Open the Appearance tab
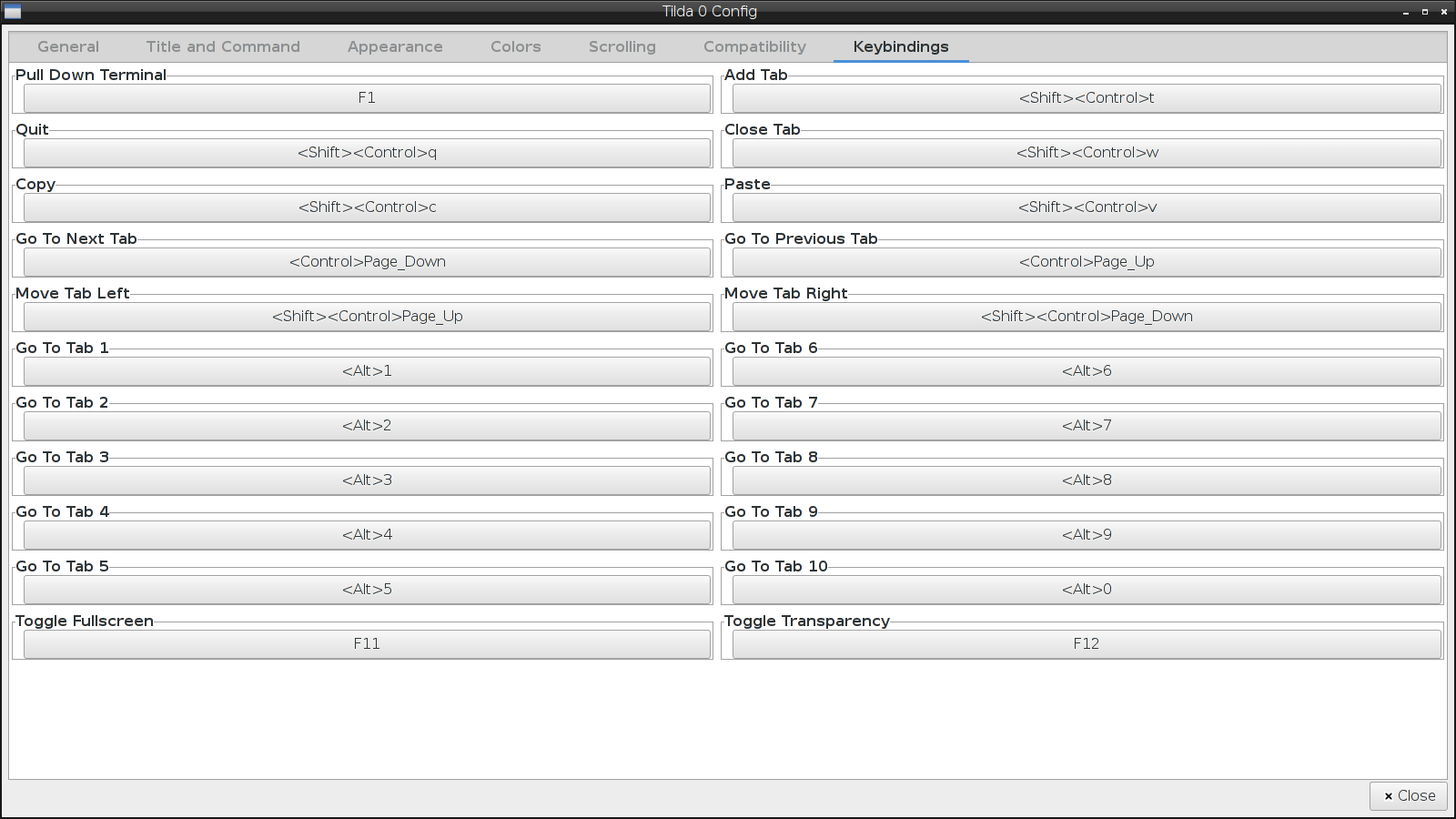Image resolution: width=1456 pixels, height=819 pixels. 395,46
